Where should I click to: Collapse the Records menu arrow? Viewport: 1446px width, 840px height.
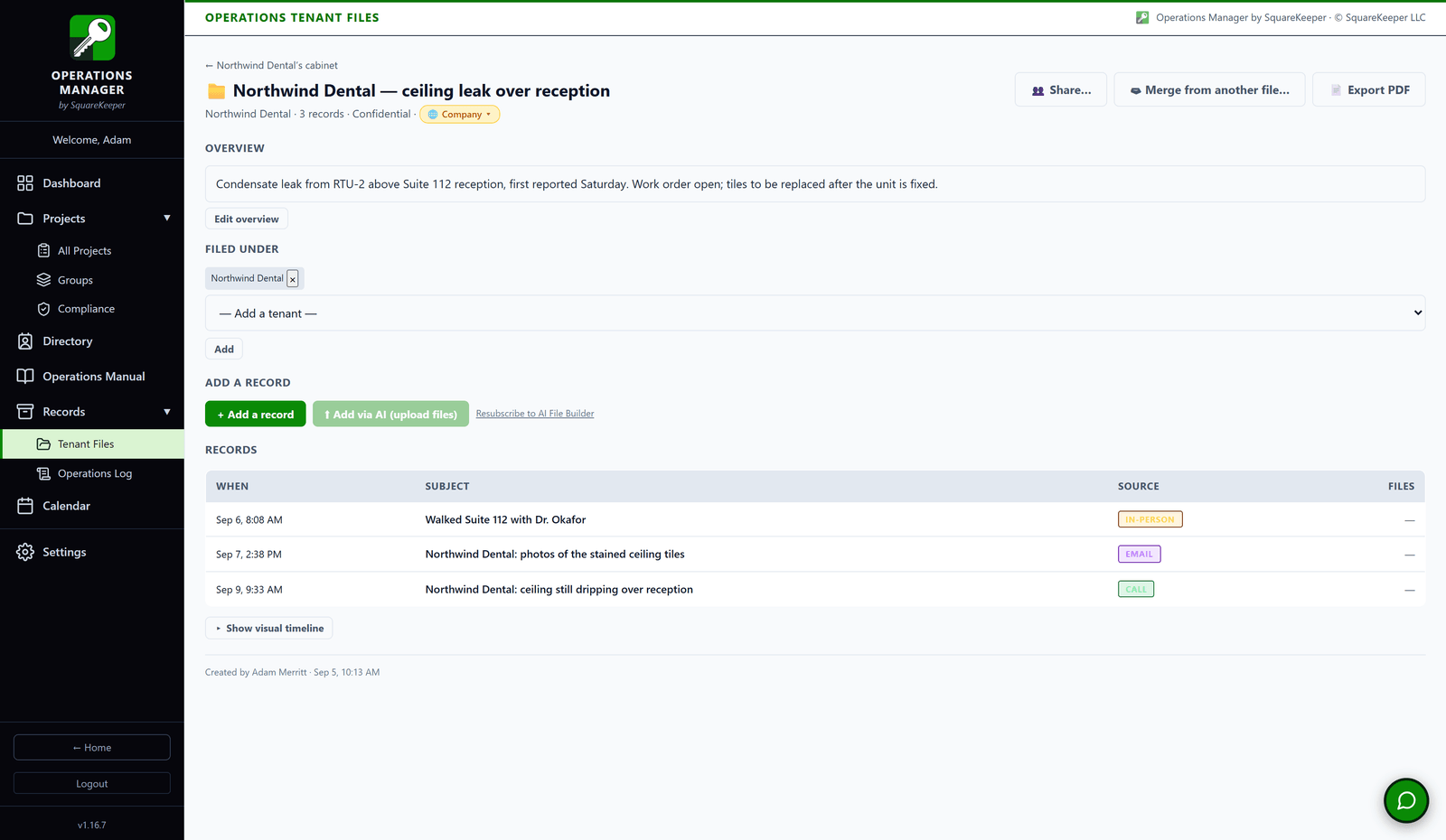167,412
